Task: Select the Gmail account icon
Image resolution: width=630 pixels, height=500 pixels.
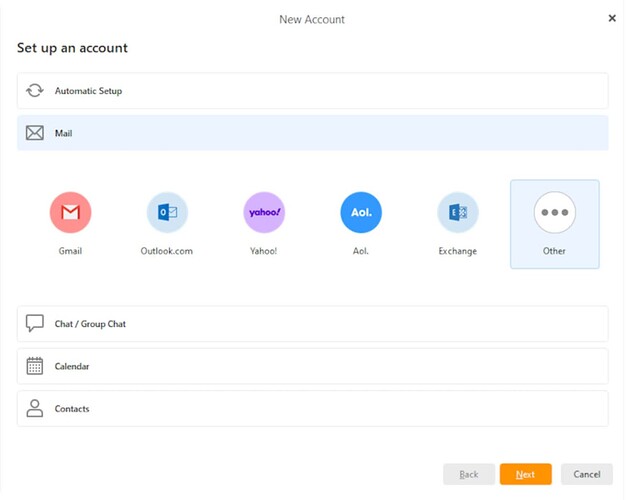Action: 70,212
